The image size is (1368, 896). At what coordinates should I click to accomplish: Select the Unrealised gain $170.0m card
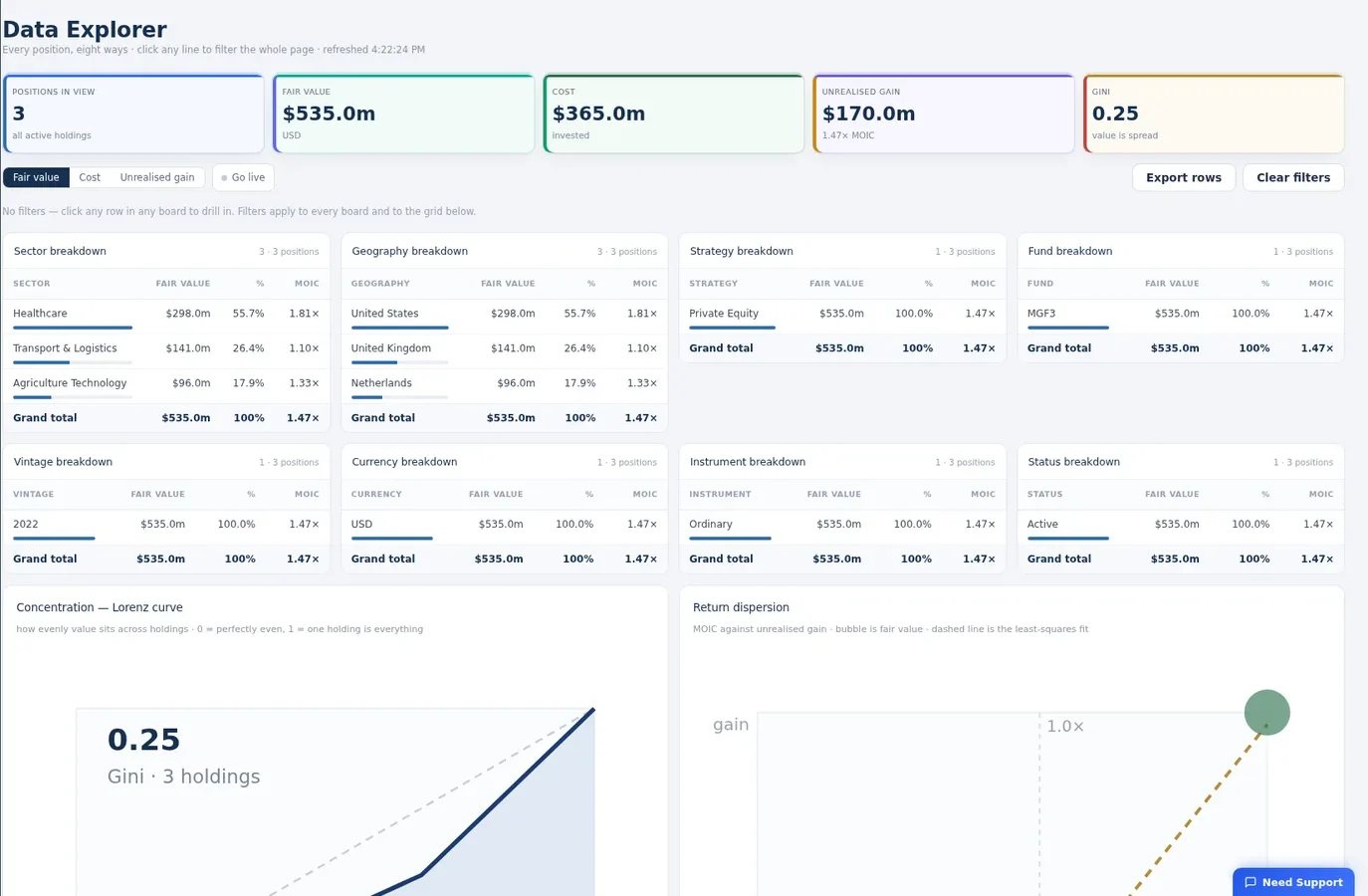click(x=943, y=113)
